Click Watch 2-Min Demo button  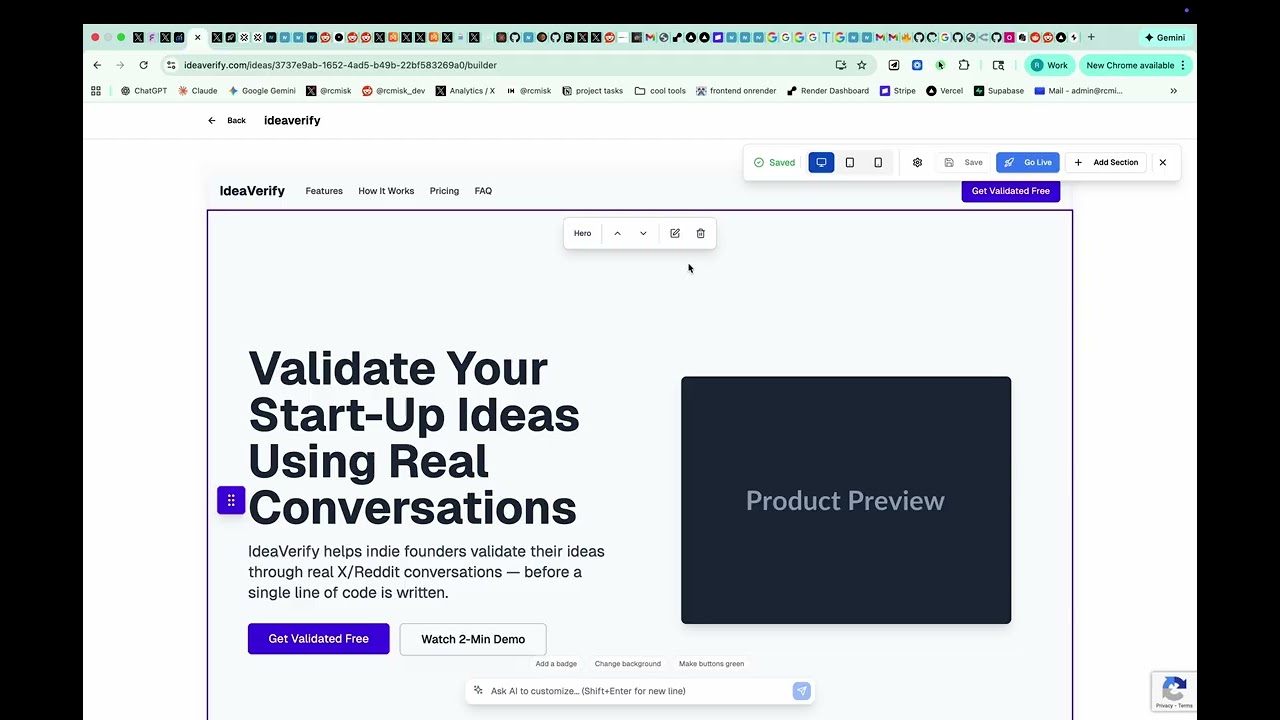(x=473, y=639)
